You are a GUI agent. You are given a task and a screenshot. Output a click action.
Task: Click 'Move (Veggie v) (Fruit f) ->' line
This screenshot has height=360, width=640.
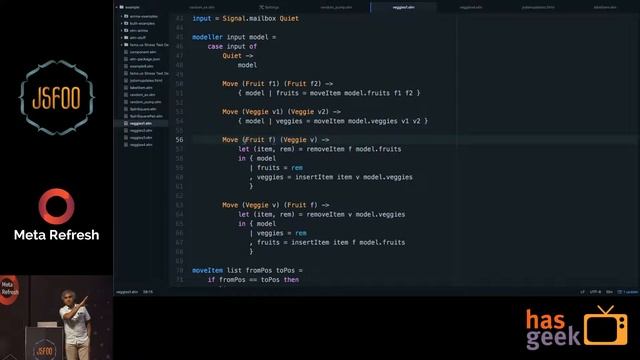pos(276,205)
